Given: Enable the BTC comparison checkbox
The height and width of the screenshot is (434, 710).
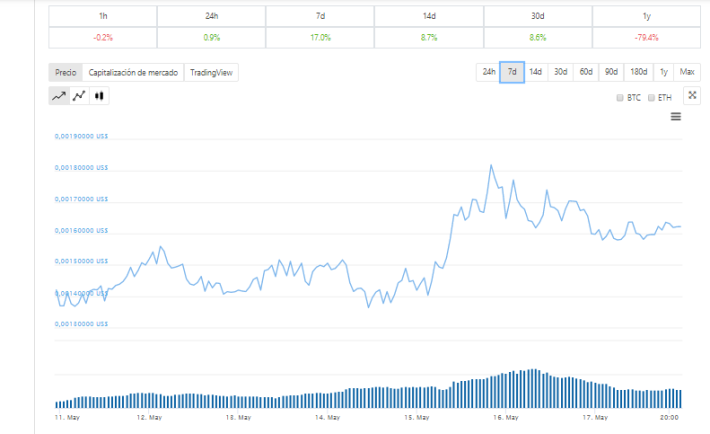Looking at the screenshot, I should point(620,98).
